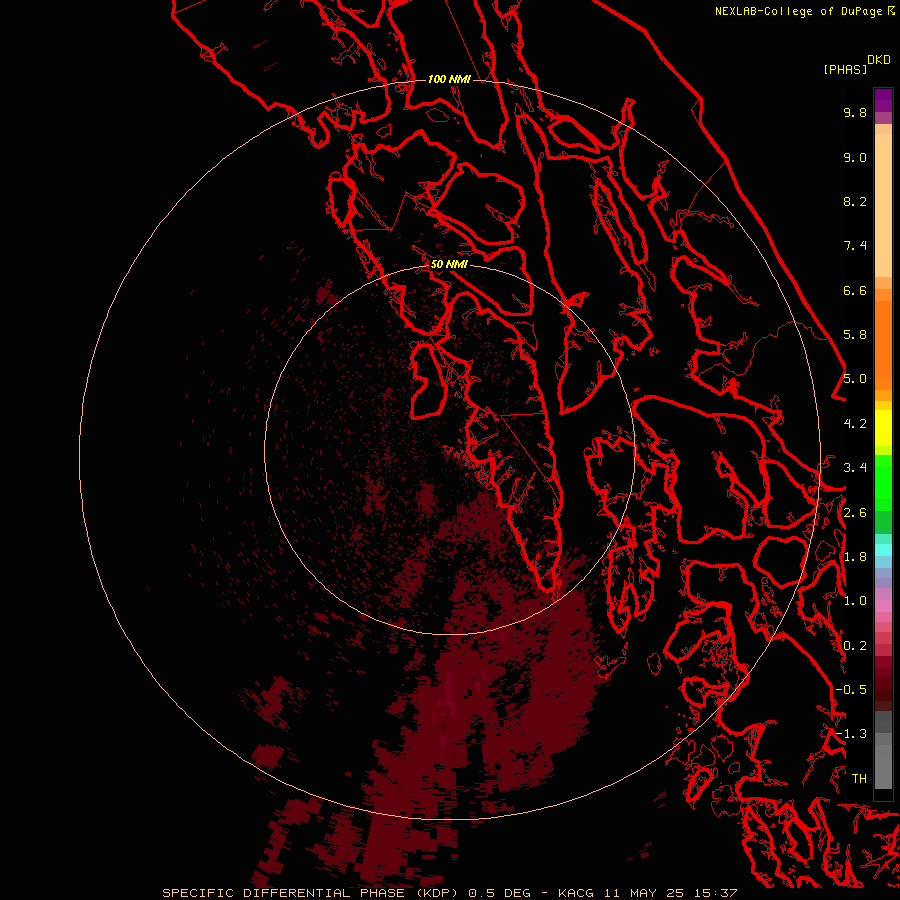Click the 0.5 DEG elevation text
900x900 pixels.
501,893
